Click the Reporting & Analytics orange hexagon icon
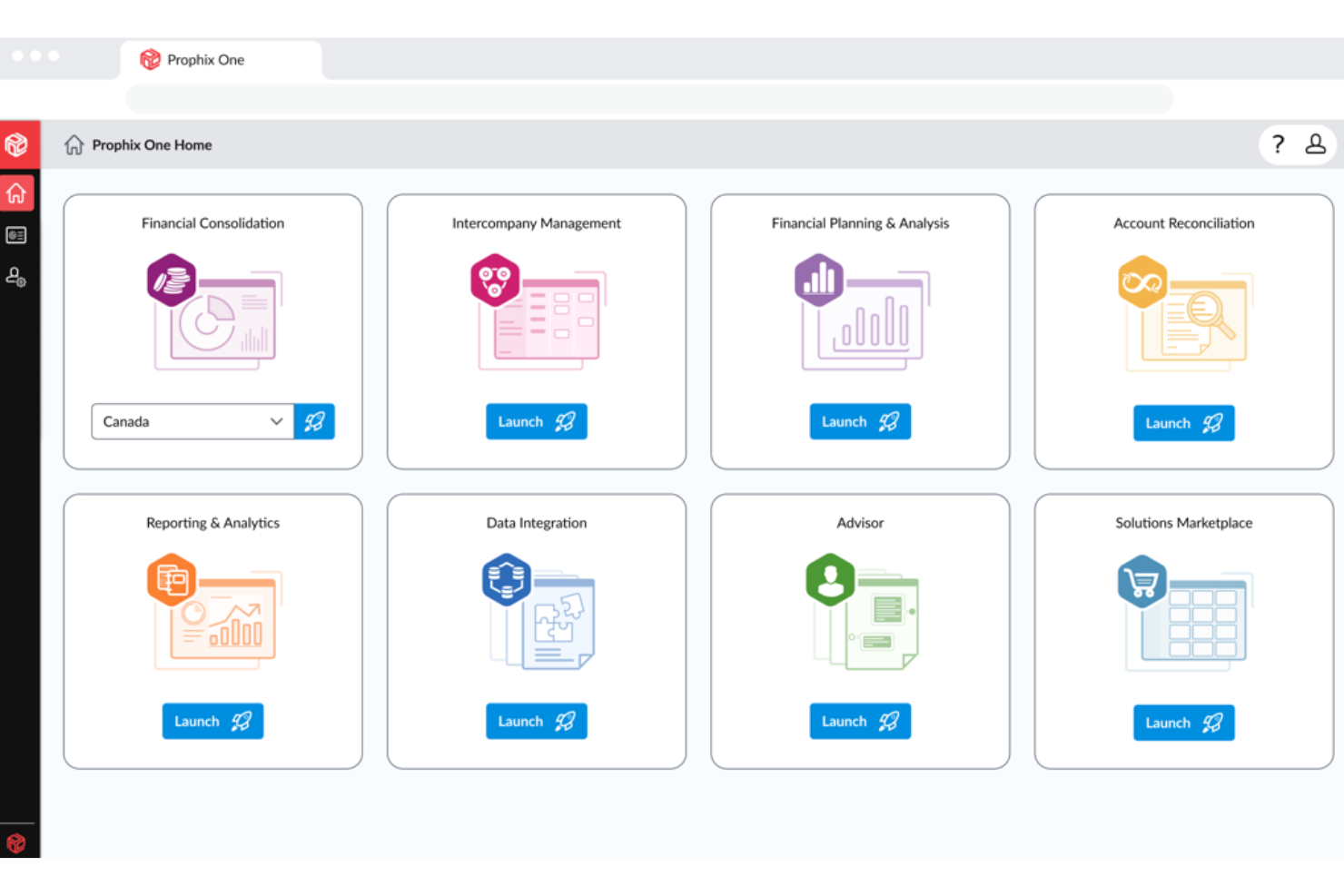 172,579
